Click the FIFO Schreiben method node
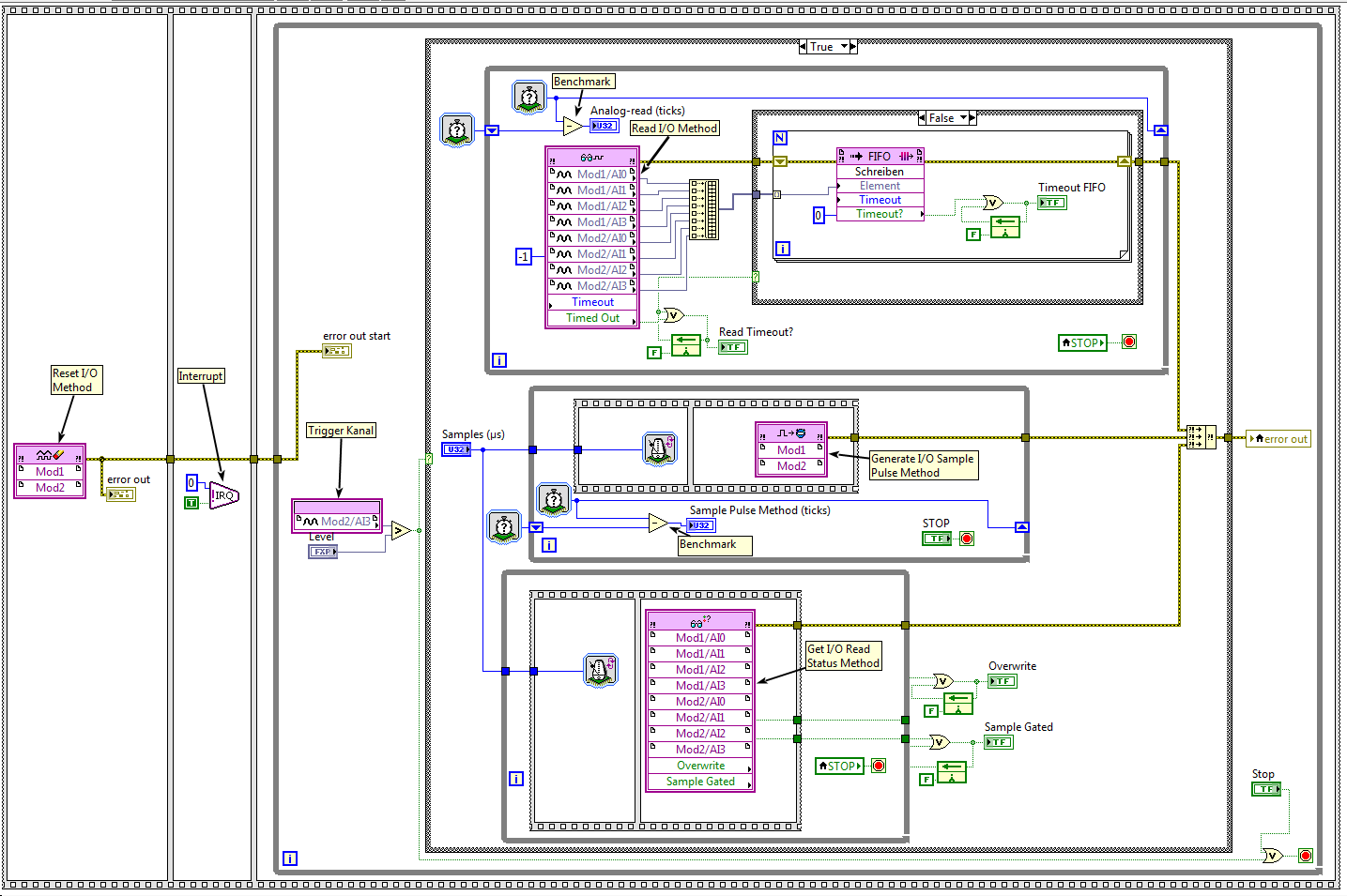This screenshot has height=896, width=1347. pyautogui.click(x=880, y=185)
